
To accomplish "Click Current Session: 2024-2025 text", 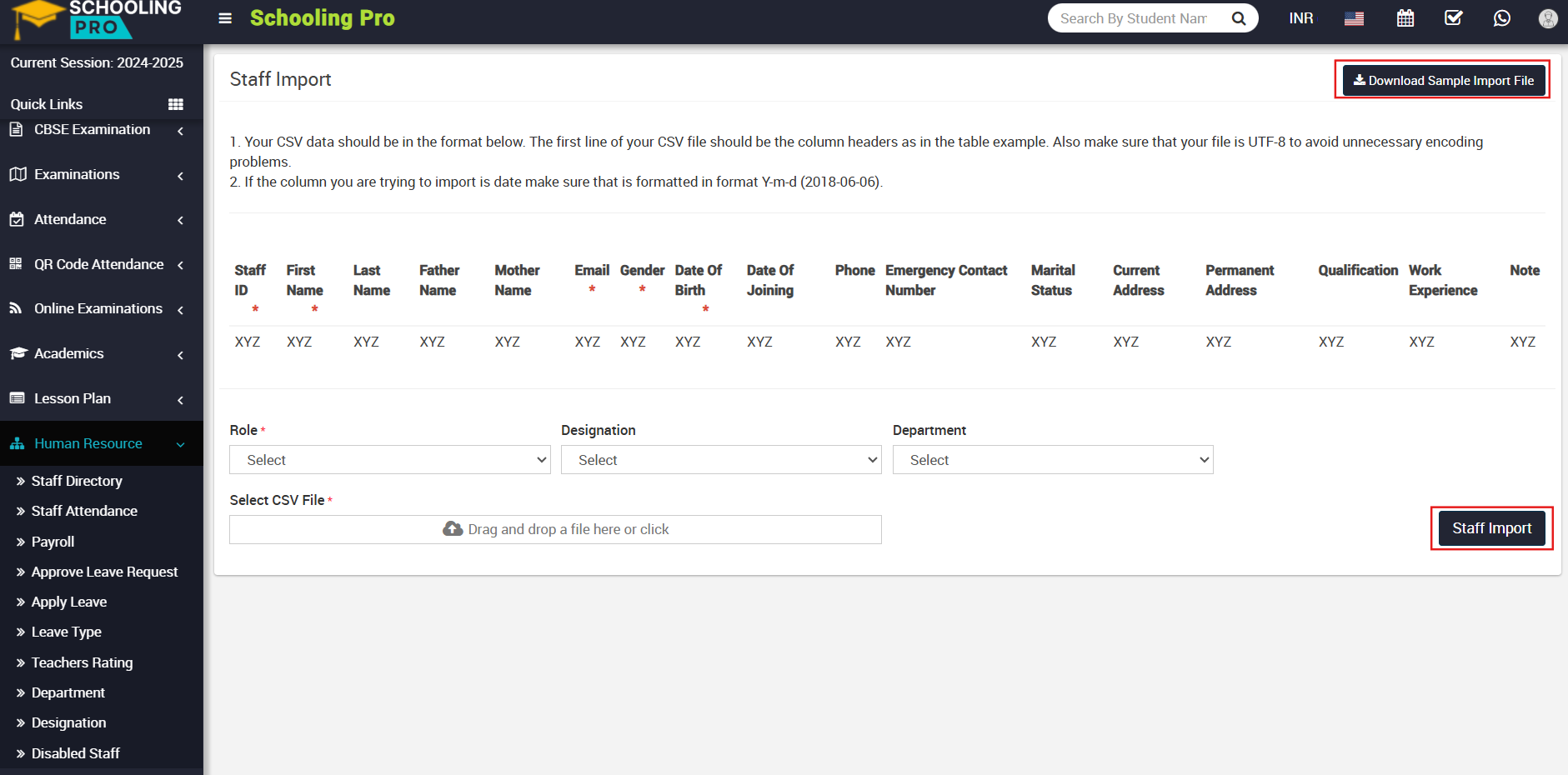I will pos(97,62).
